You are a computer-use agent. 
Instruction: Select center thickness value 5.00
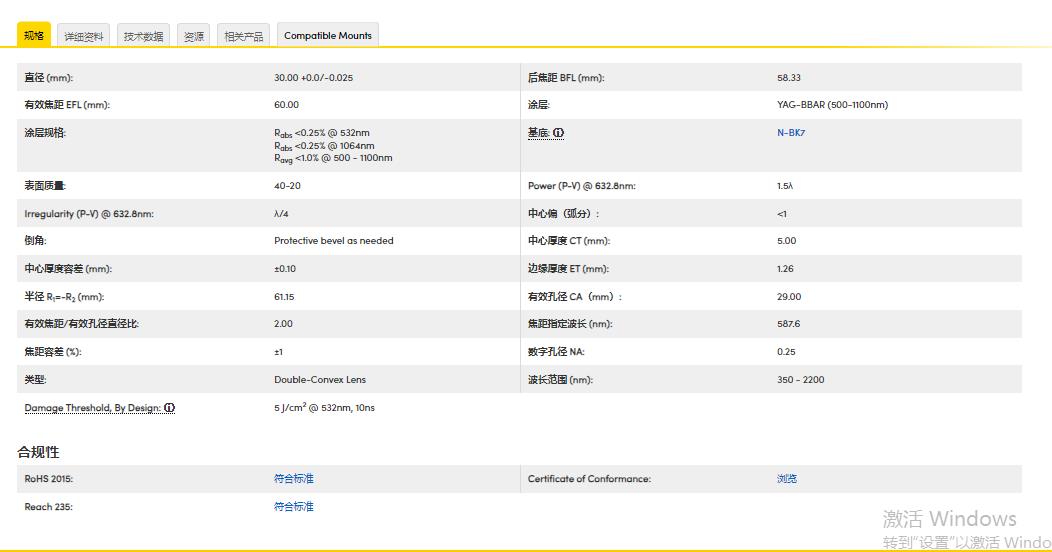click(x=787, y=241)
